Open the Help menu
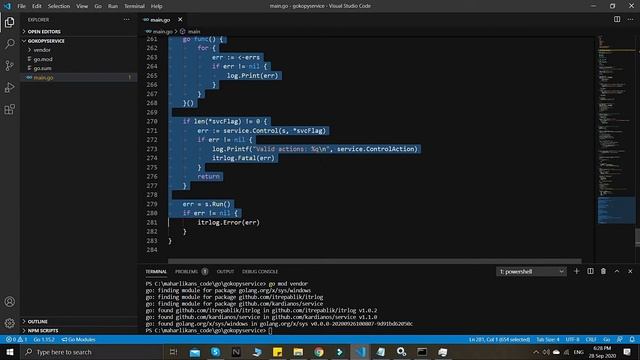This screenshot has height=360, width=640. 156,6
